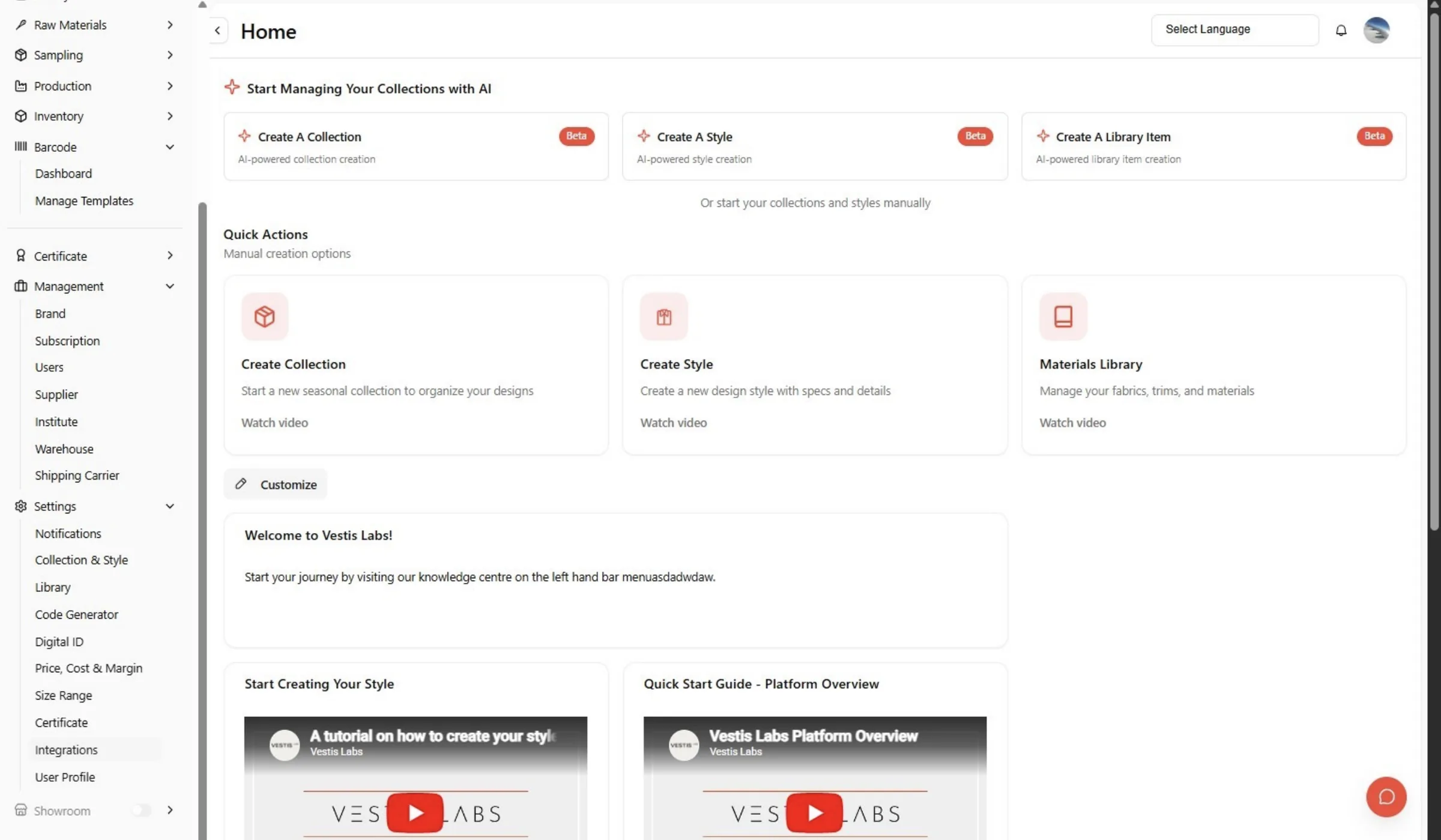Click Watch video under Create Collection
This screenshot has height=840, width=1441.
point(274,422)
